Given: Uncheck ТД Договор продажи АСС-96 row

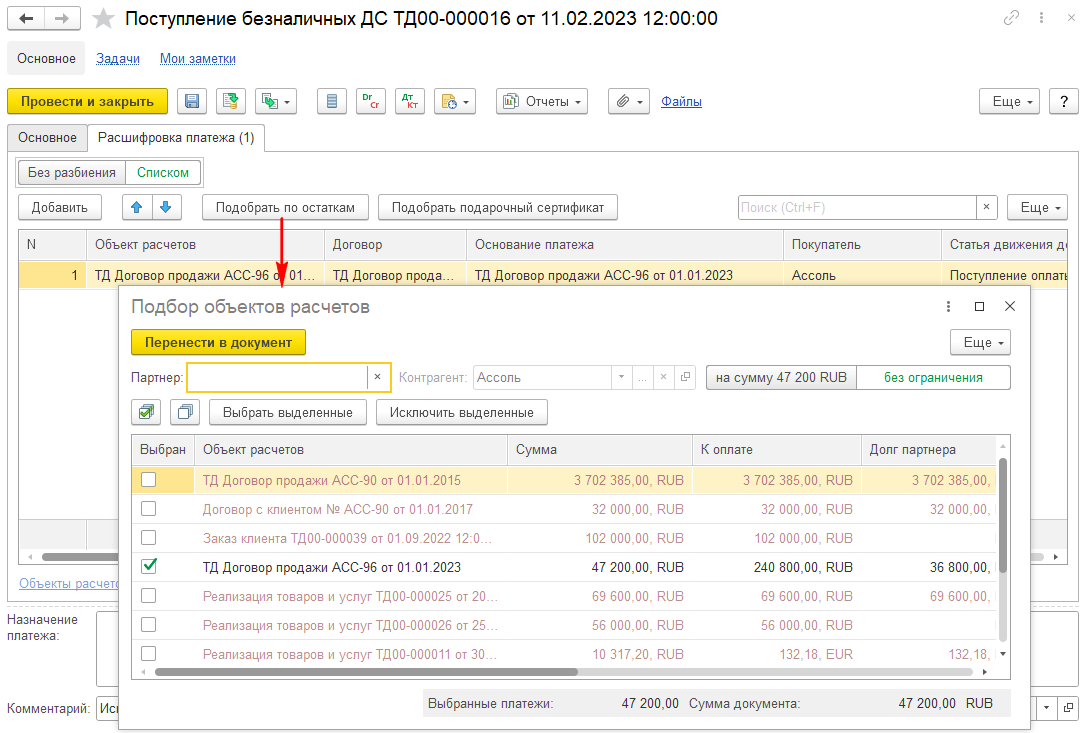Looking at the screenshot, I should (x=149, y=567).
